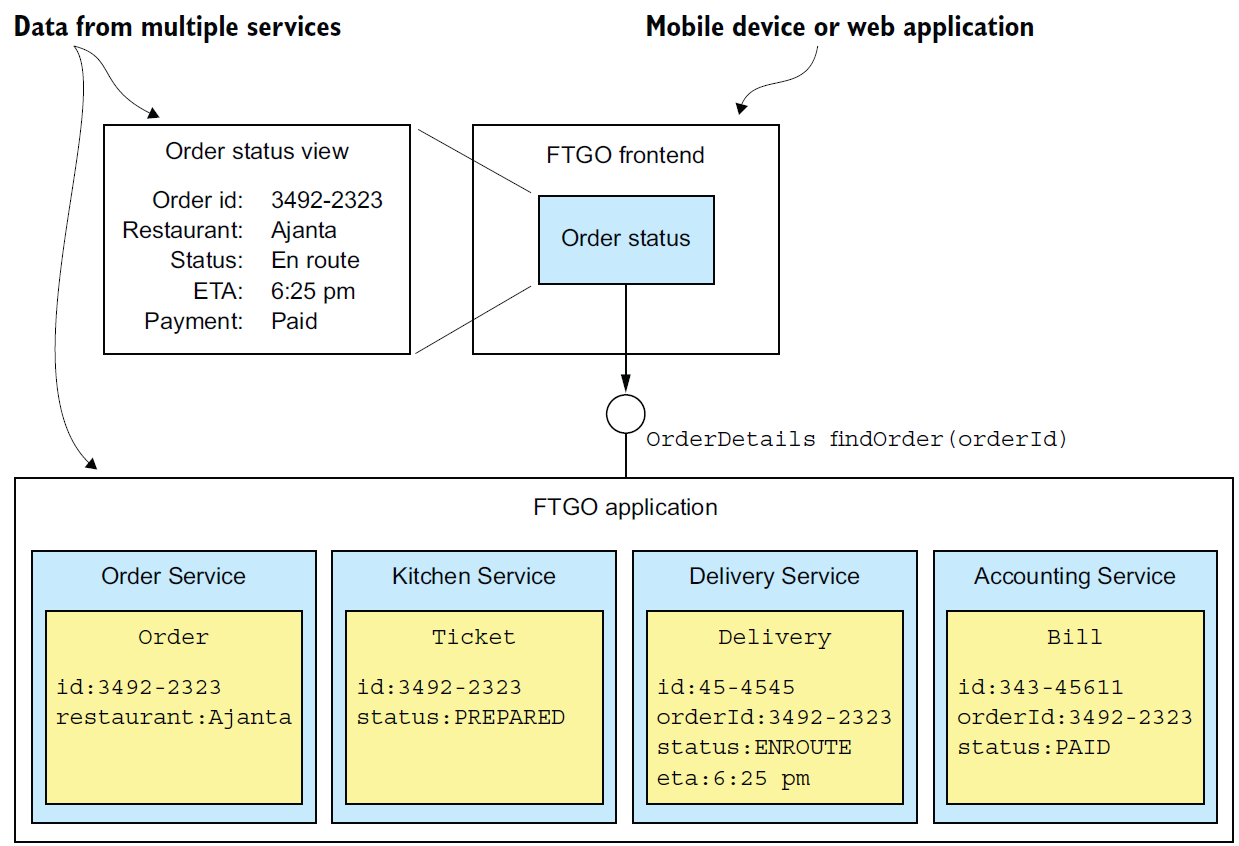Click the 'Mobile device or web application' caption
The height and width of the screenshot is (846, 1239).
(840, 26)
